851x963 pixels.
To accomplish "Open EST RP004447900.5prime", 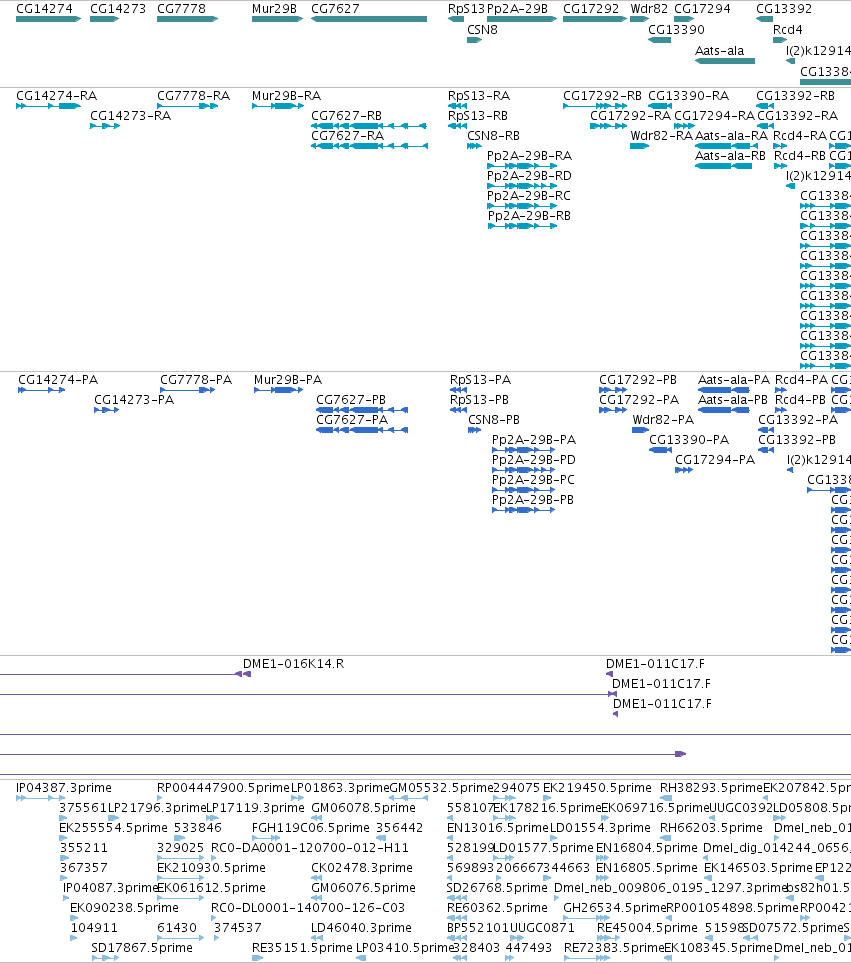I will pos(223,787).
